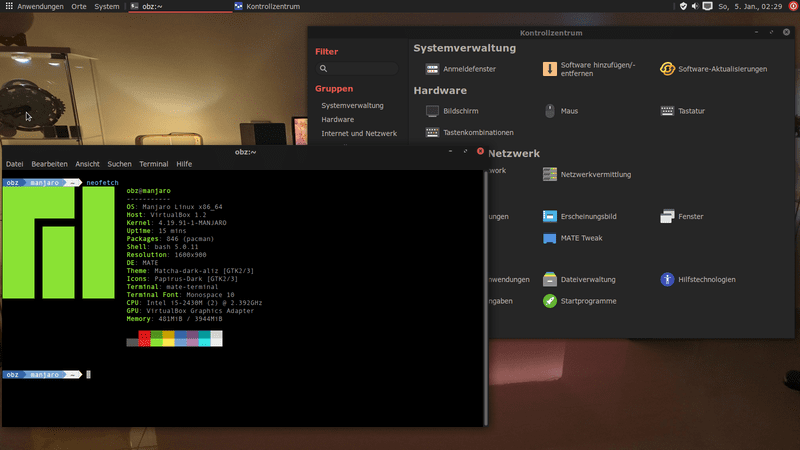The image size is (800, 450).
Task: Launch MATE Tweak
Action: [572, 238]
